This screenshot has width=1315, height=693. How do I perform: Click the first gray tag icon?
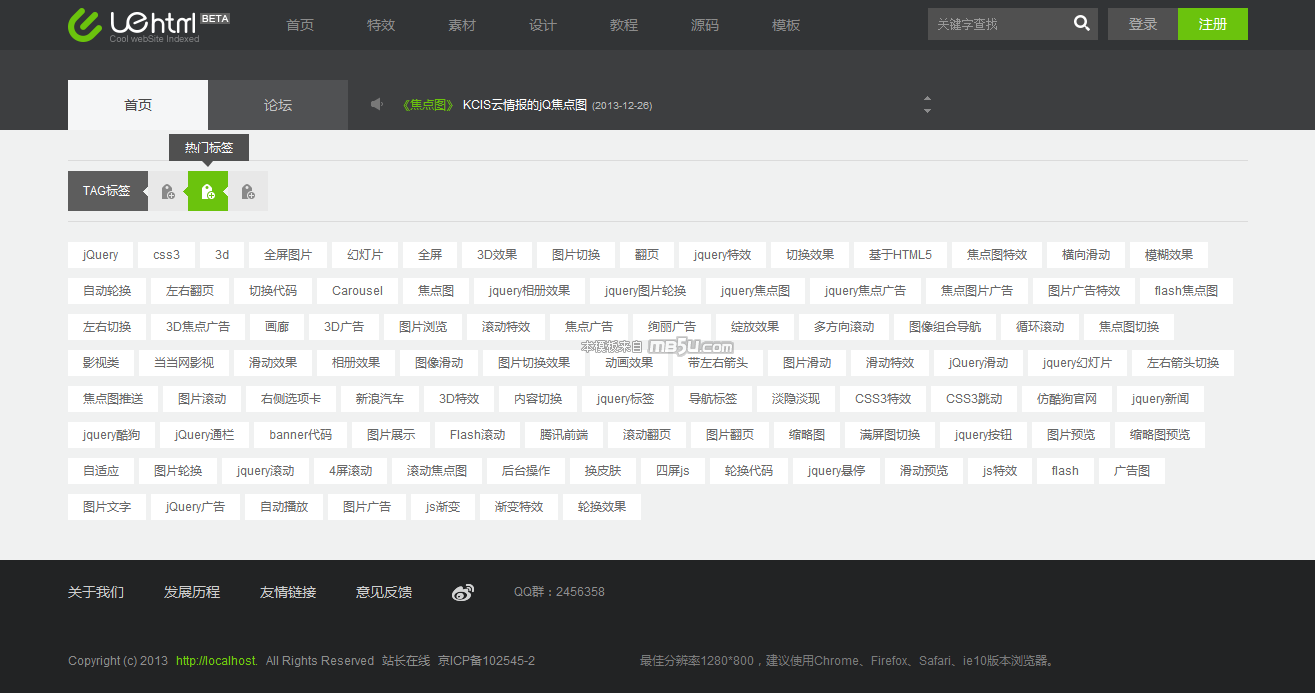tap(168, 191)
